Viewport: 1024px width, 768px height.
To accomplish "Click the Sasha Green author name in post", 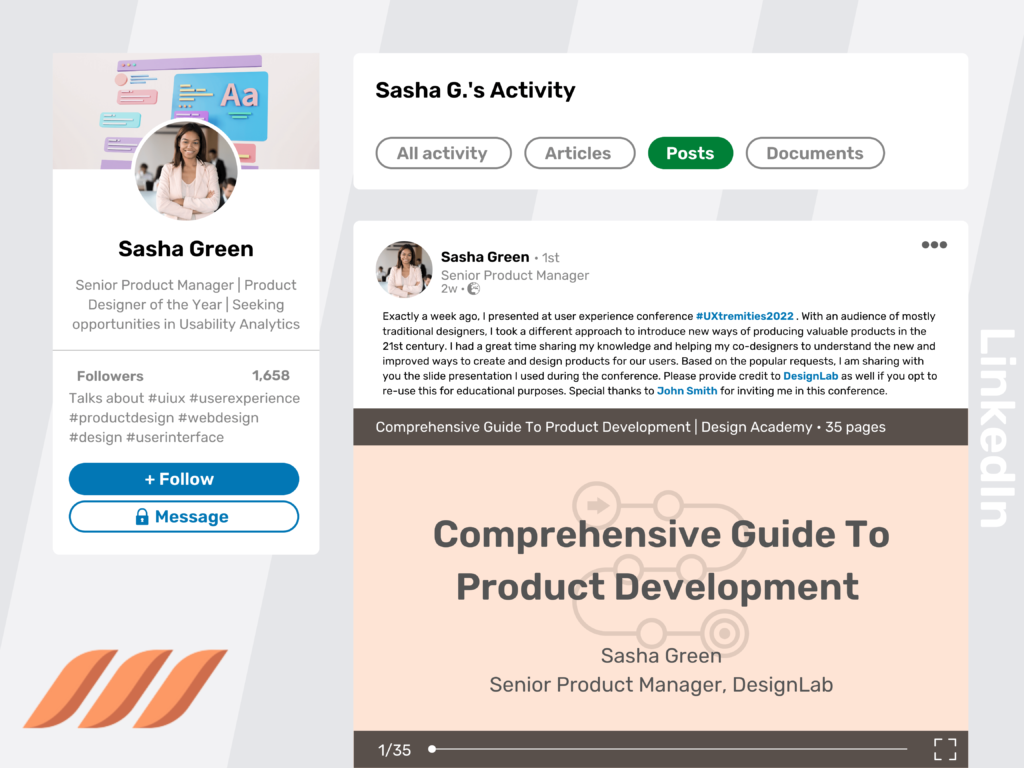I will [x=485, y=257].
